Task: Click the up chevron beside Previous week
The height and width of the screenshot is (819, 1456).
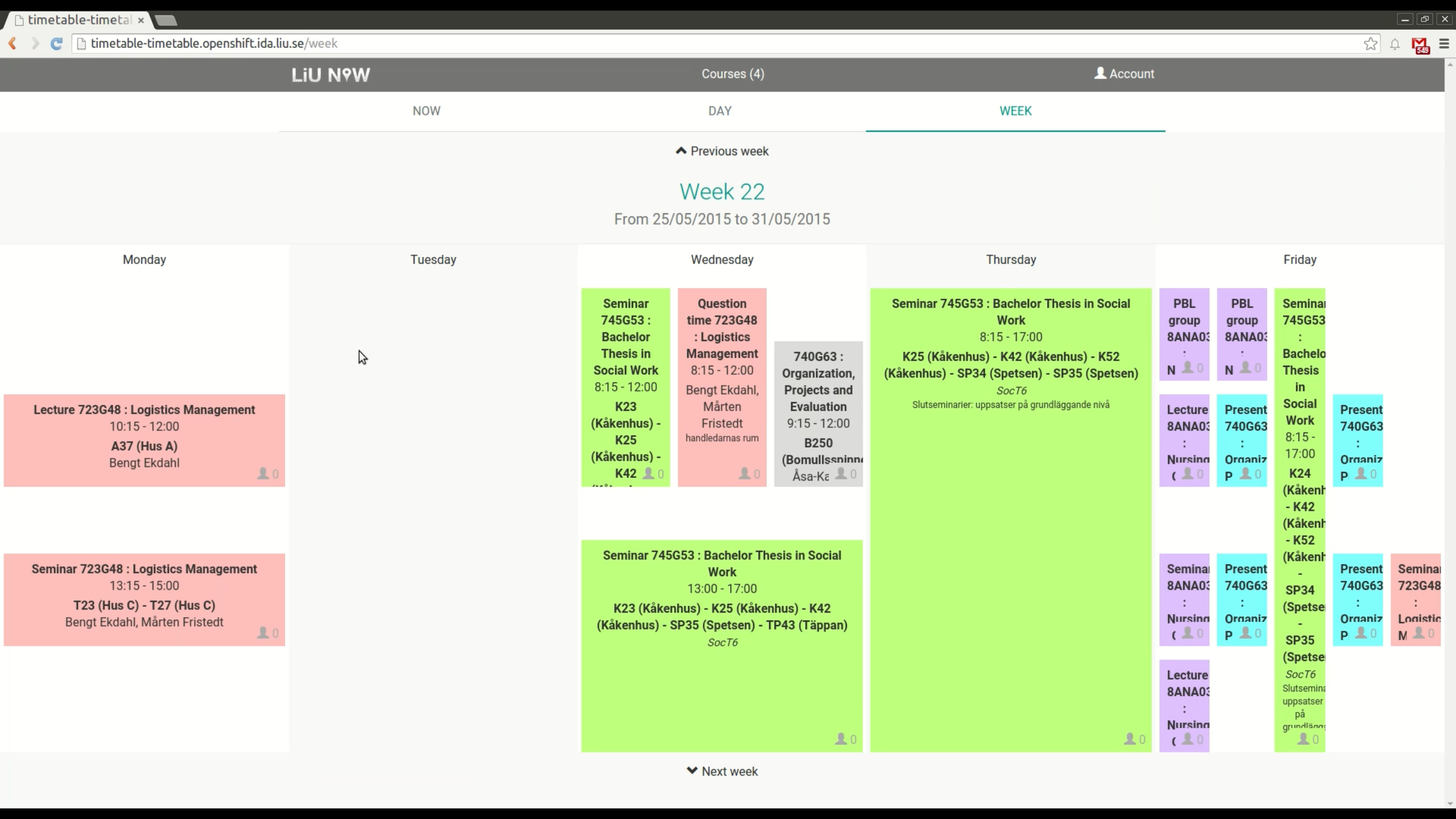Action: (681, 151)
